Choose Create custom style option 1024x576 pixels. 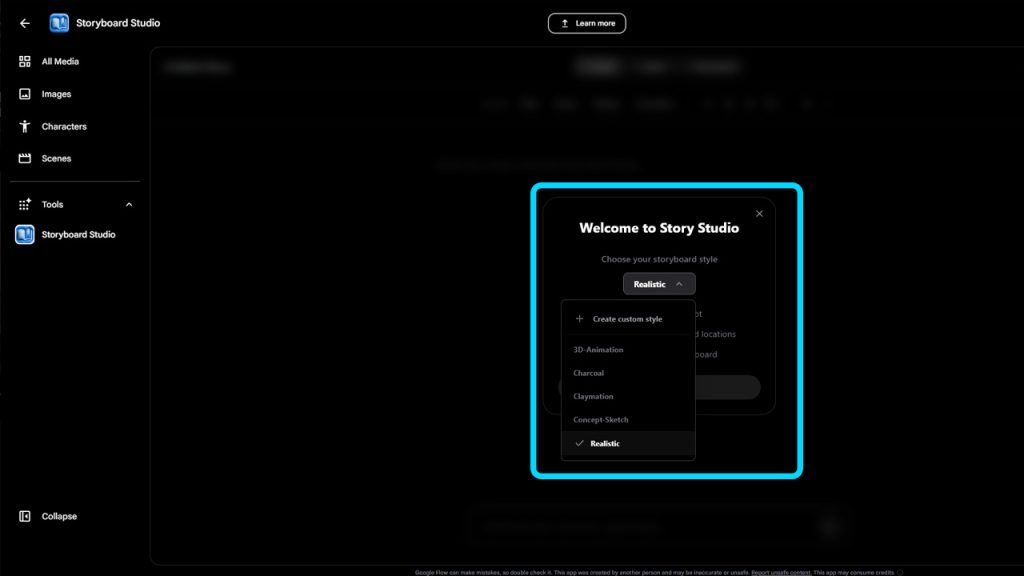(628, 319)
